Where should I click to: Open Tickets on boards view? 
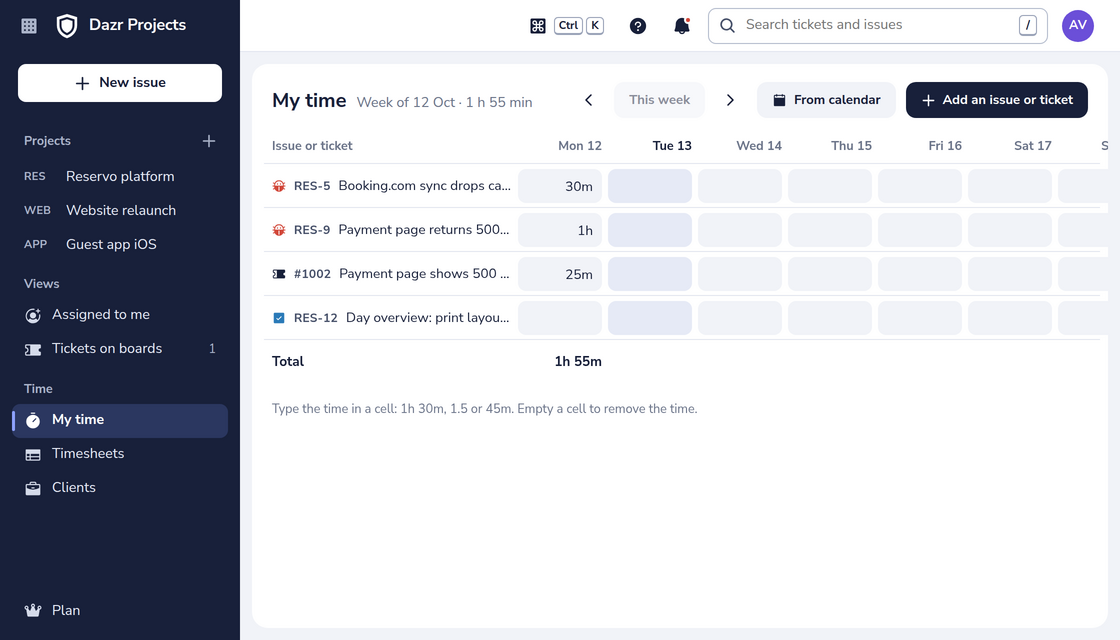tap(120, 349)
